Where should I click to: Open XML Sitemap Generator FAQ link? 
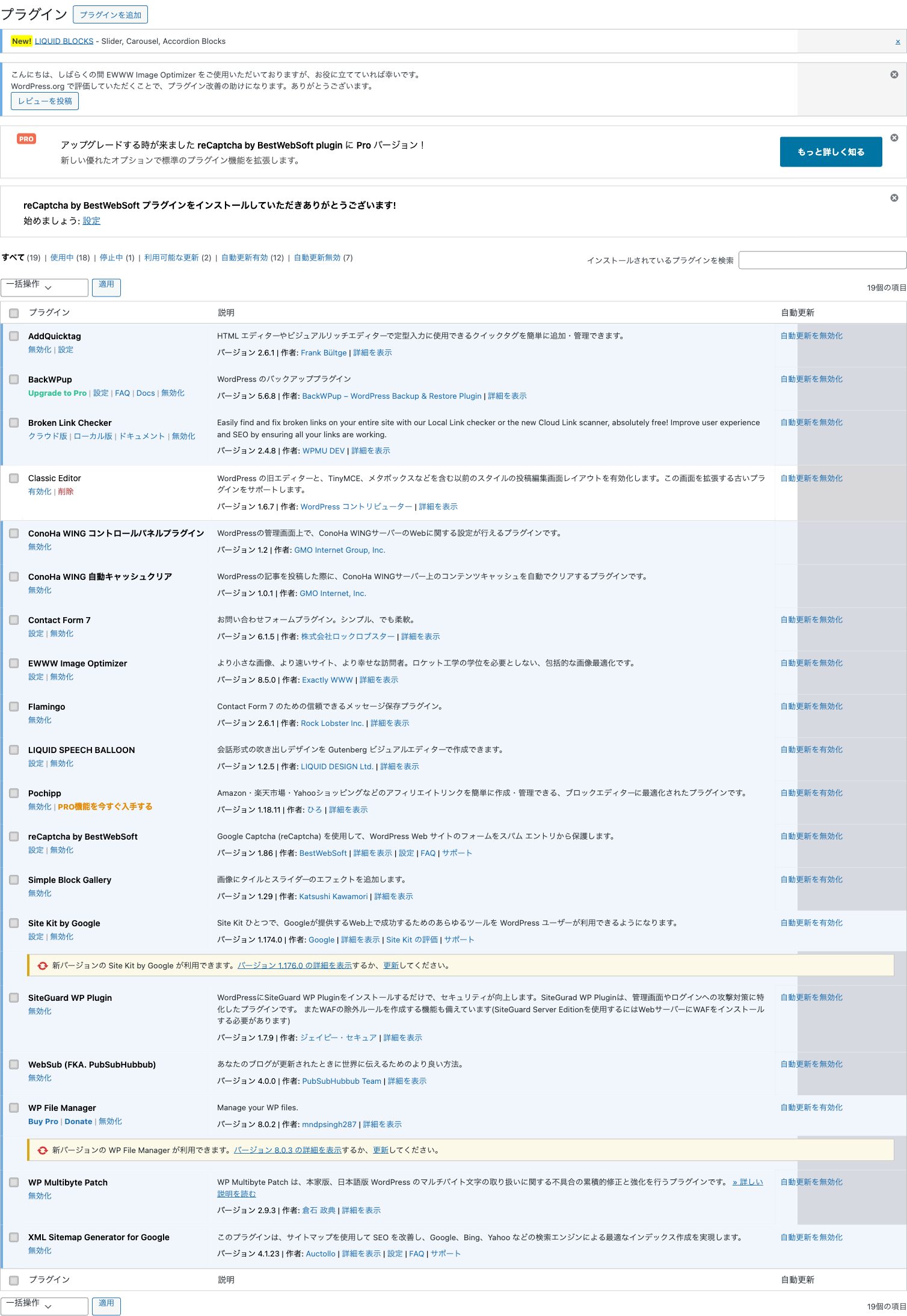(417, 1253)
